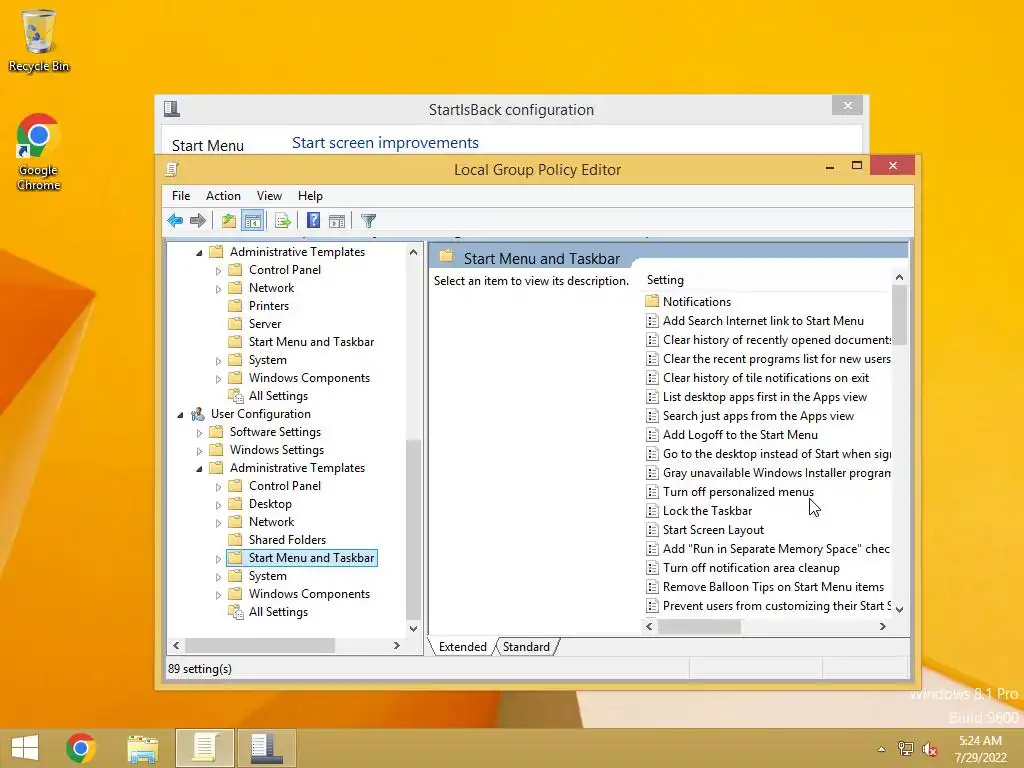Click the muted volume tray icon
Viewport: 1024px width, 768px height.
(x=929, y=749)
